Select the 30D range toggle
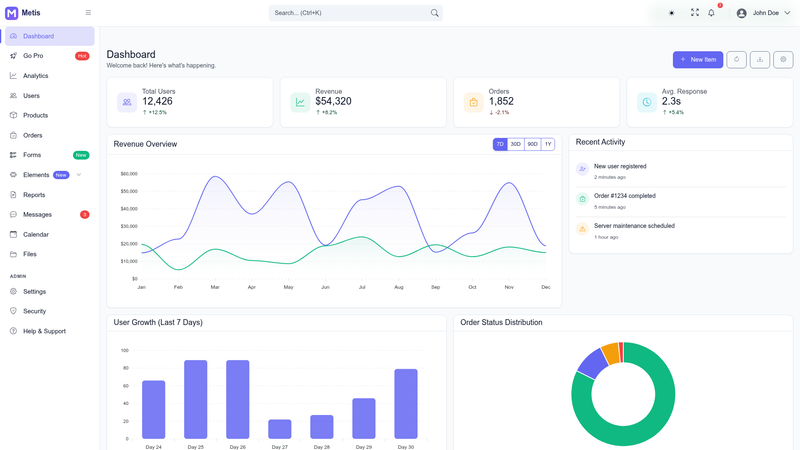The height and width of the screenshot is (450, 800). pos(516,144)
